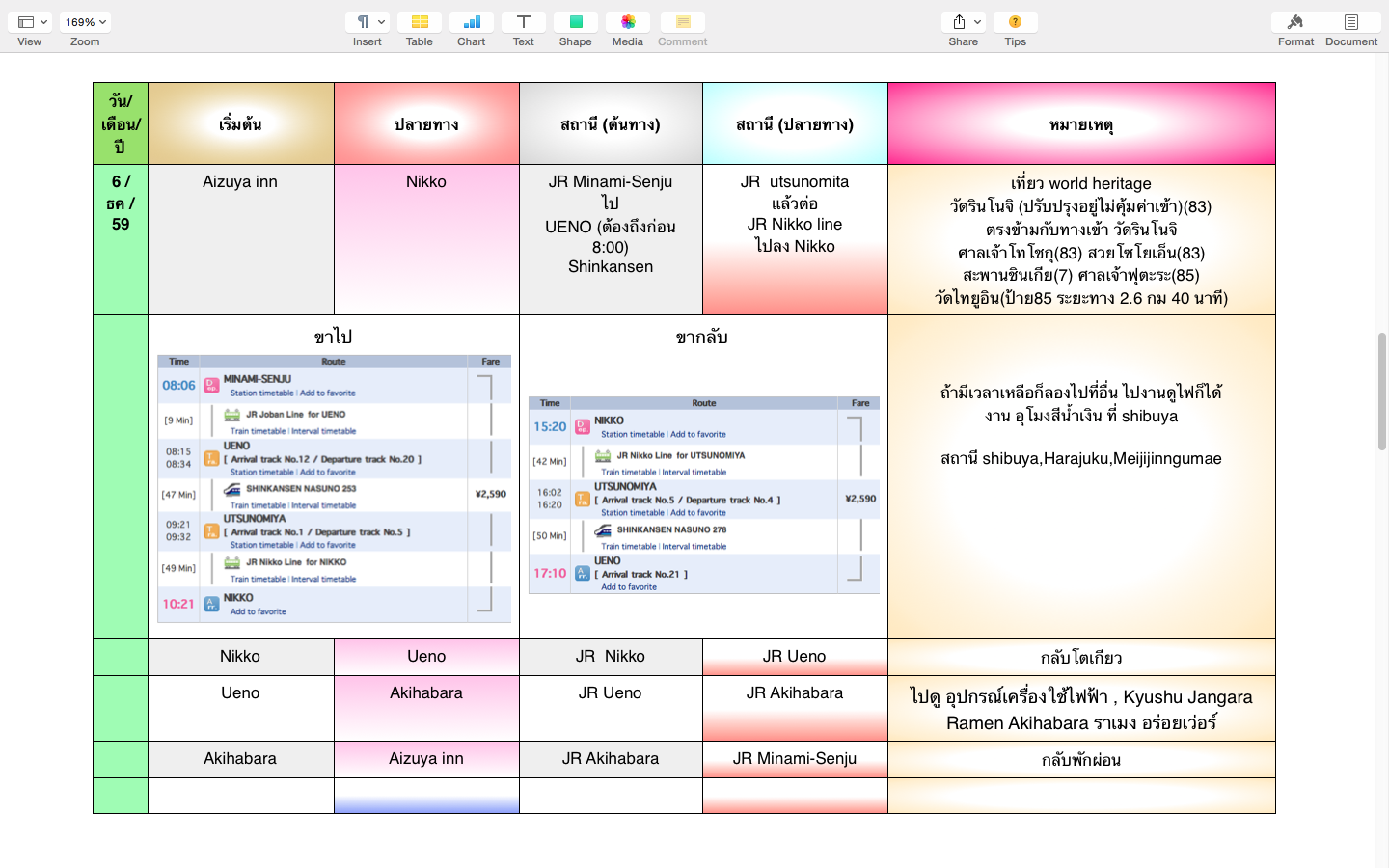Click the "JR Akihabara" origin station cell

611,759
